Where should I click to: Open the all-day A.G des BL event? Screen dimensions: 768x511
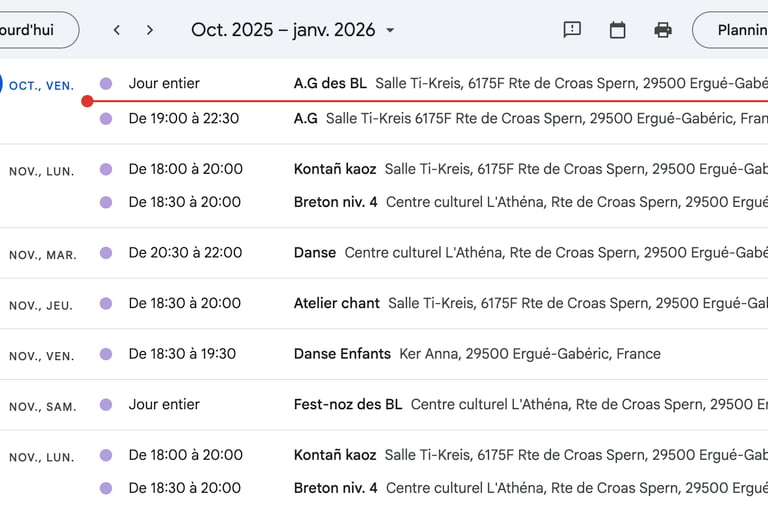coord(330,84)
